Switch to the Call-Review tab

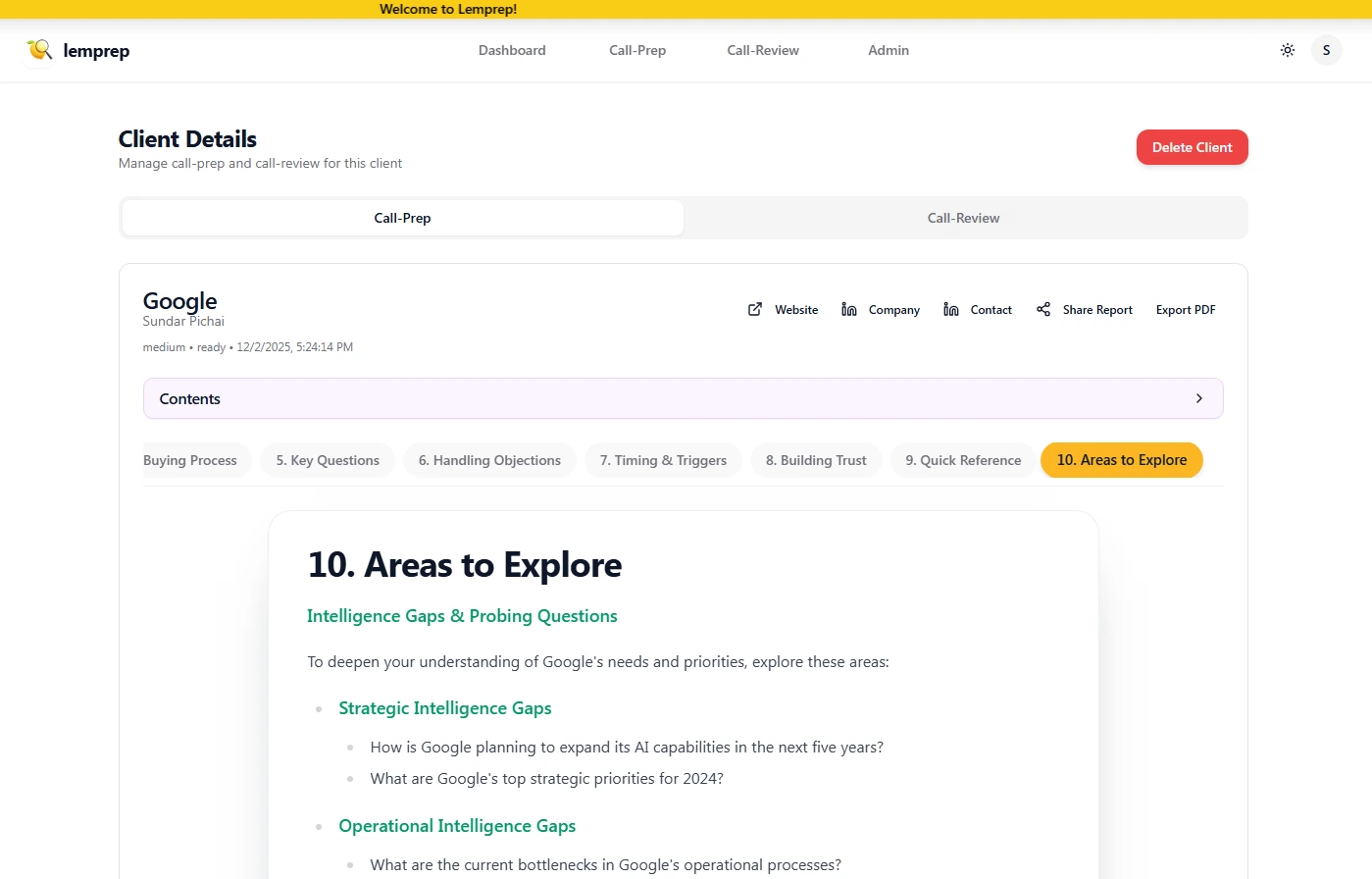(963, 218)
